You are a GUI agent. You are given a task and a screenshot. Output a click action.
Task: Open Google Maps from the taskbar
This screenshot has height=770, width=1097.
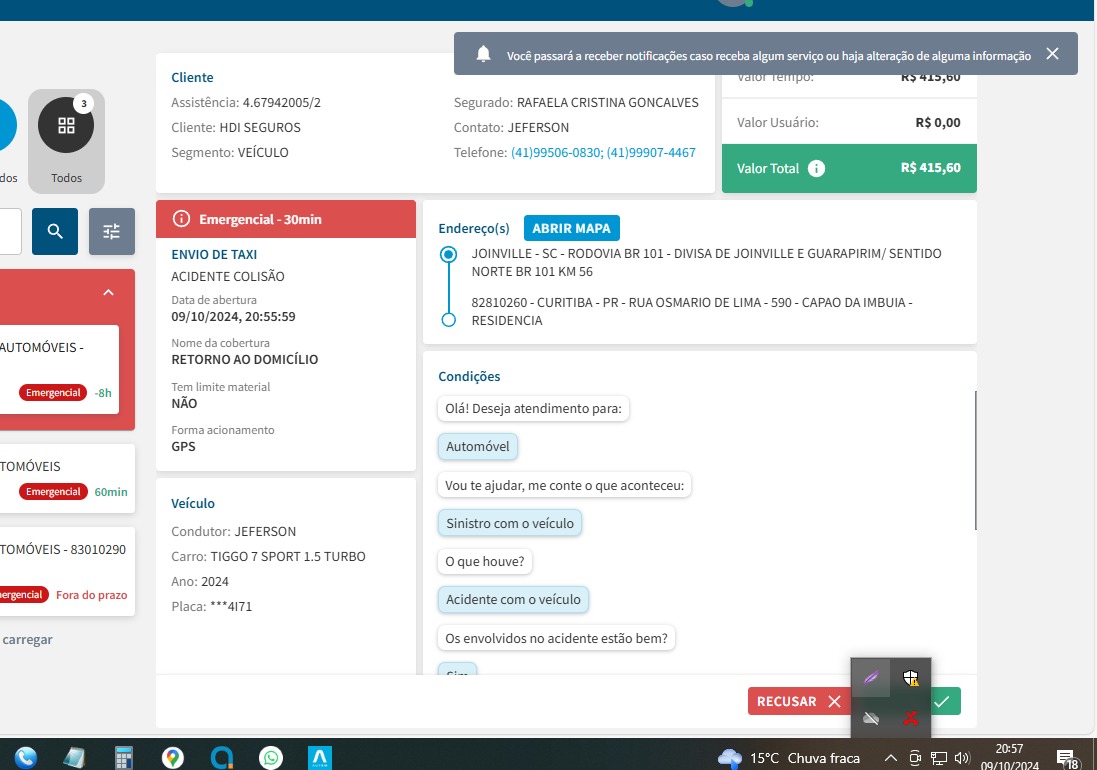click(173, 757)
